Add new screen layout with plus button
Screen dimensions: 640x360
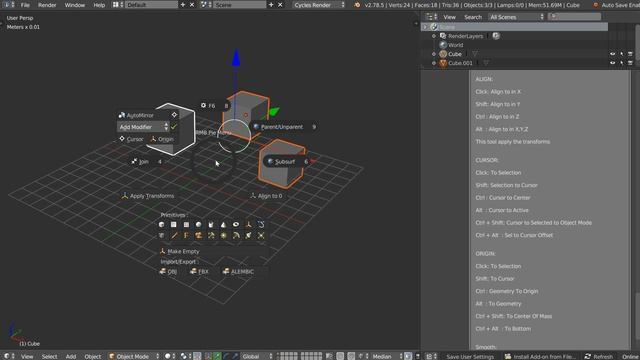[183, 5]
